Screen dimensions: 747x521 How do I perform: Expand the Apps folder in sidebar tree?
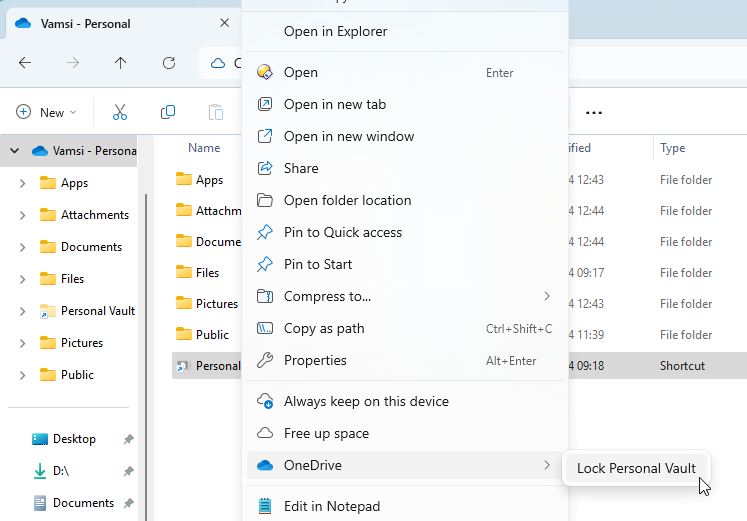click(23, 183)
